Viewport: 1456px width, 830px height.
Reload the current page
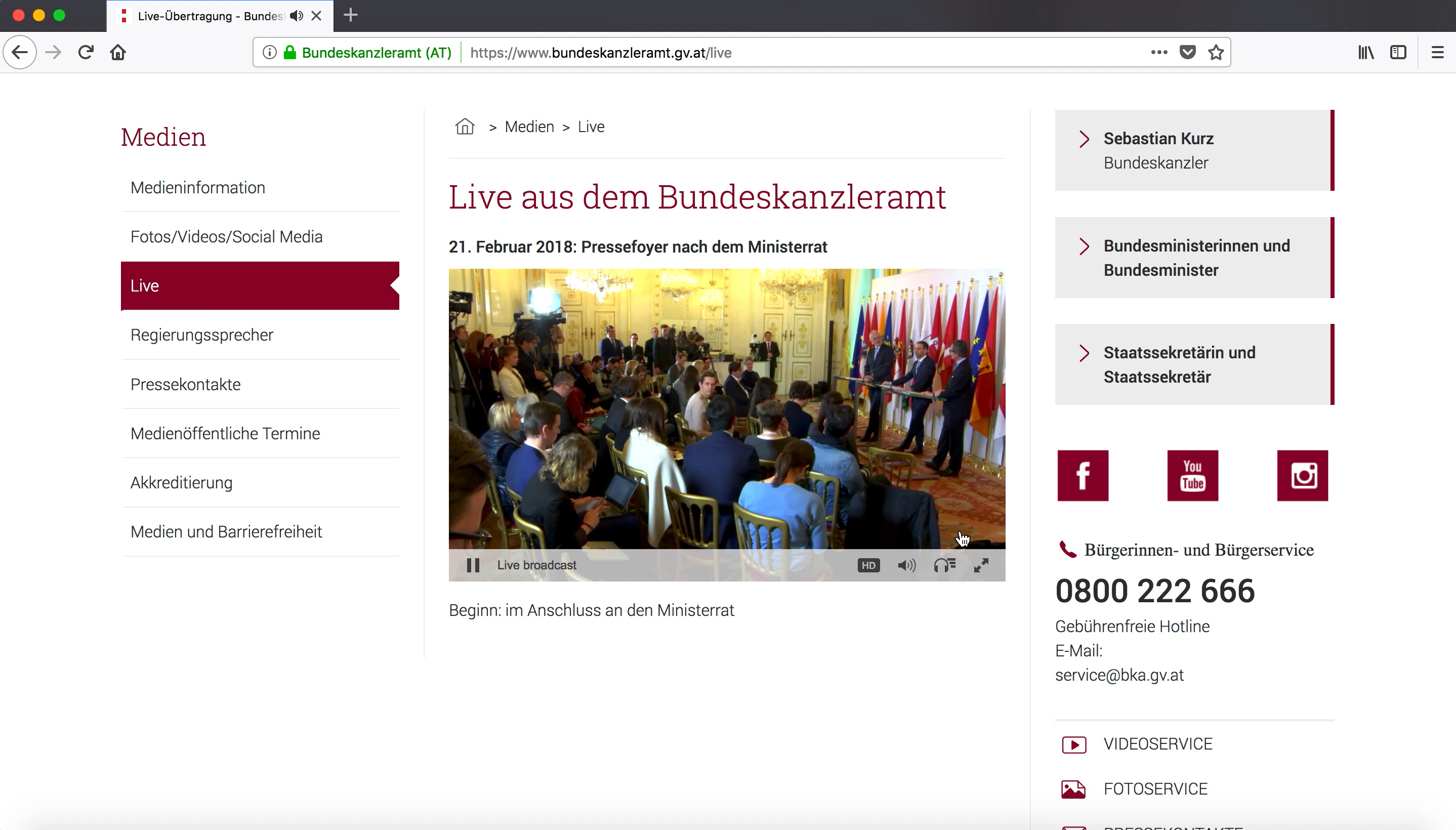86,53
